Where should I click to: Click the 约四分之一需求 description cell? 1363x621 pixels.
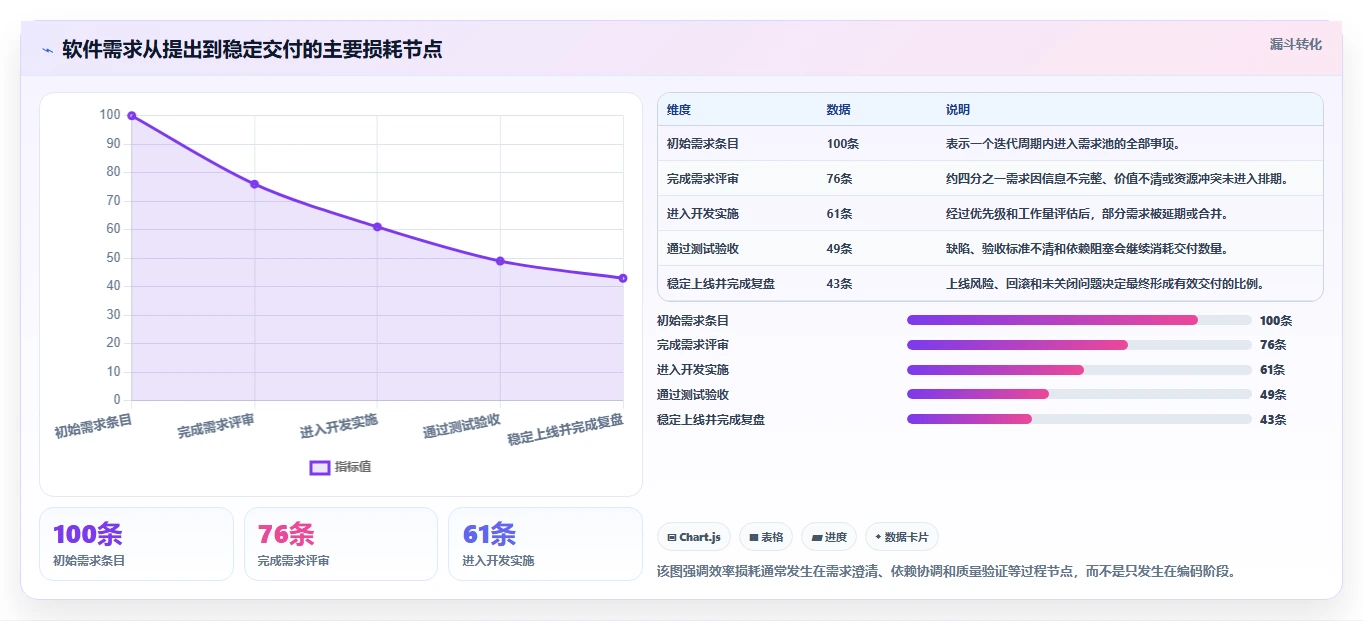(1117, 179)
